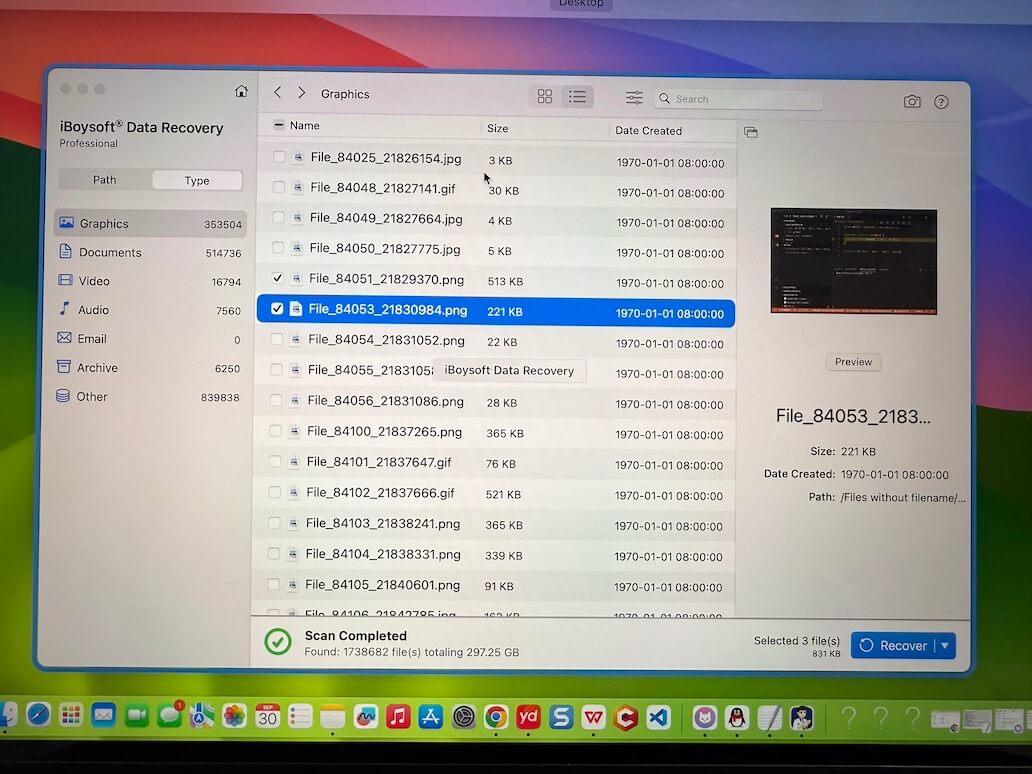The image size is (1032, 774).
Task: Toggle the preview pane icon
Action: (751, 132)
